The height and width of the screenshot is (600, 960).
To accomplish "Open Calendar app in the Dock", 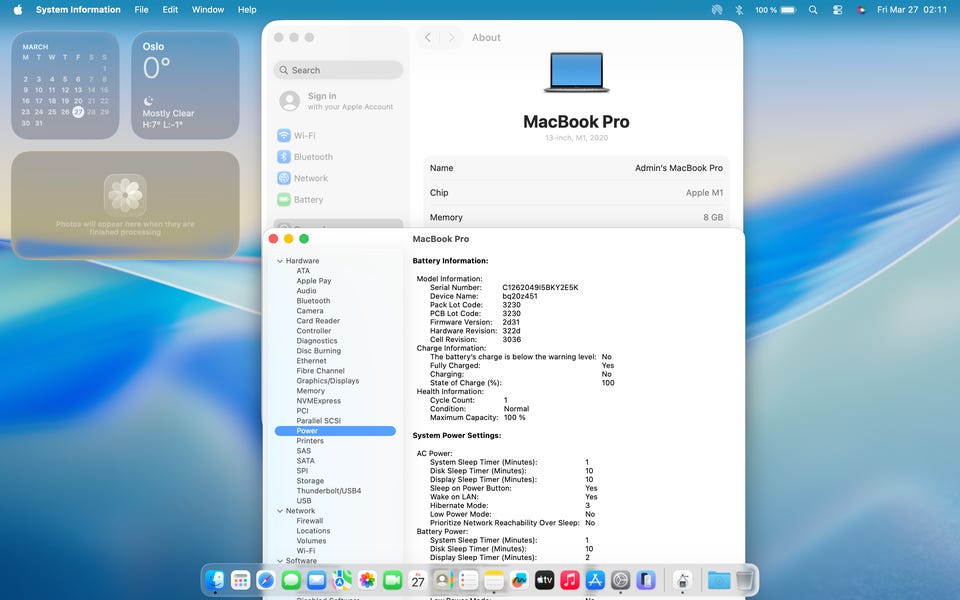I will pos(418,579).
